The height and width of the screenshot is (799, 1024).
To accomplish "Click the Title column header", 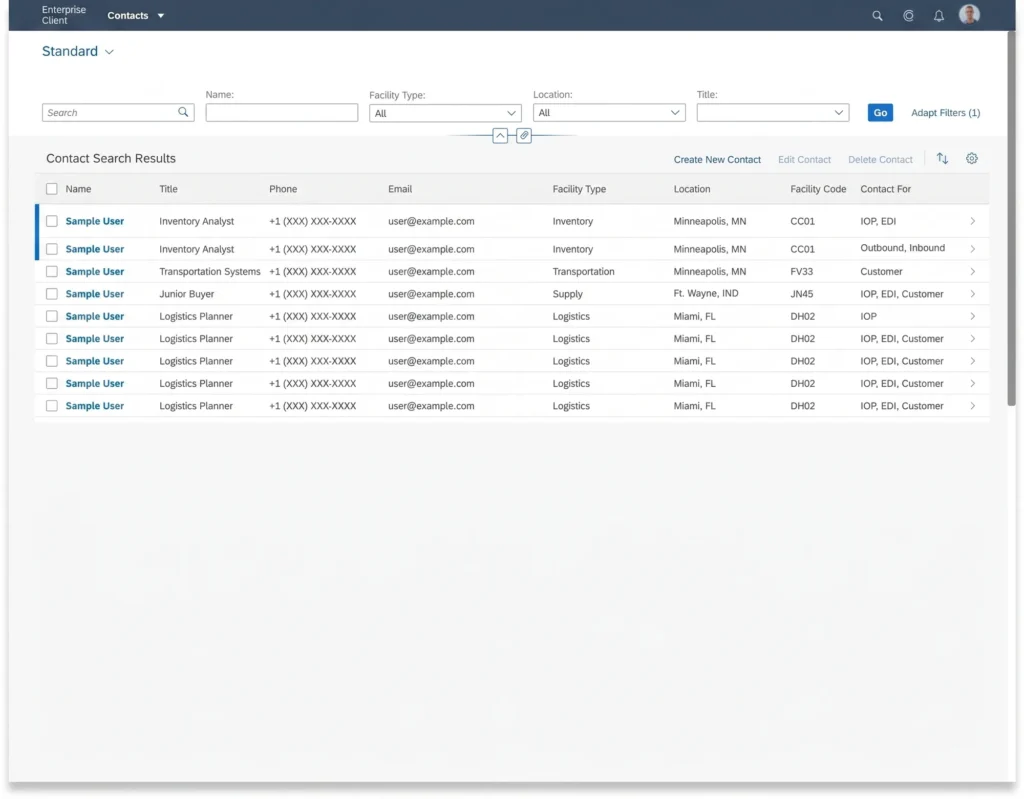I will [168, 189].
